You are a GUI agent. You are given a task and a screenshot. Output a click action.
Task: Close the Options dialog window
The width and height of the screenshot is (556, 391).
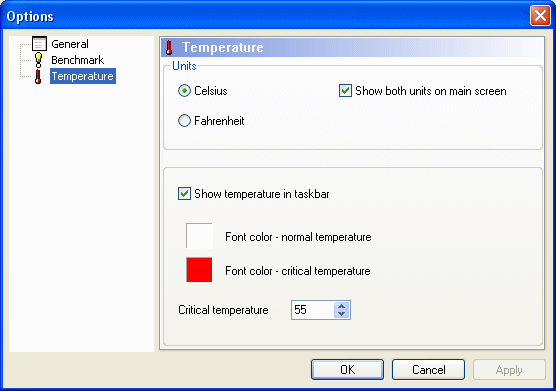pos(540,16)
